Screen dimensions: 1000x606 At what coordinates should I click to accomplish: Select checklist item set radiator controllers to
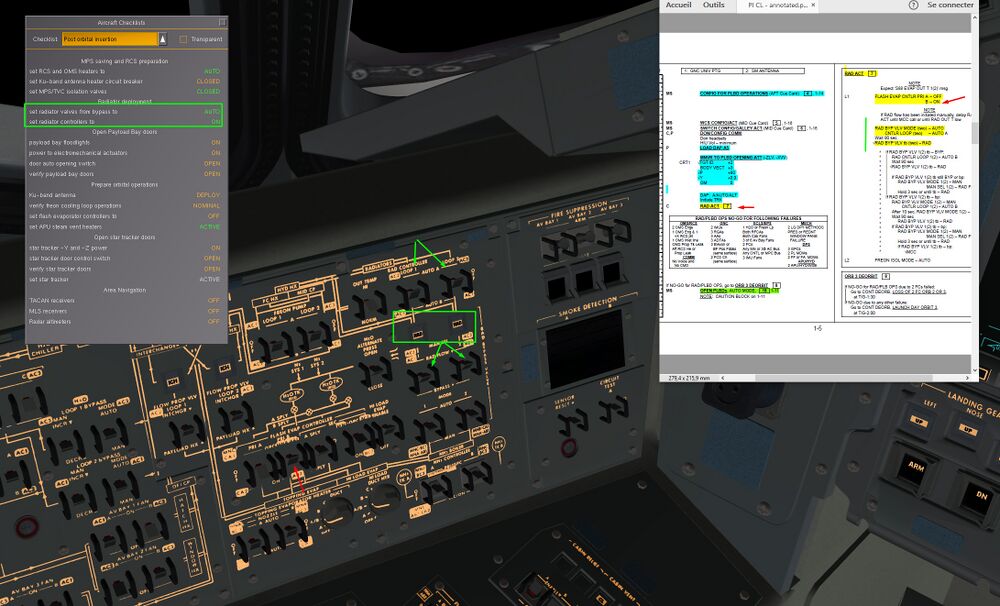coord(124,121)
